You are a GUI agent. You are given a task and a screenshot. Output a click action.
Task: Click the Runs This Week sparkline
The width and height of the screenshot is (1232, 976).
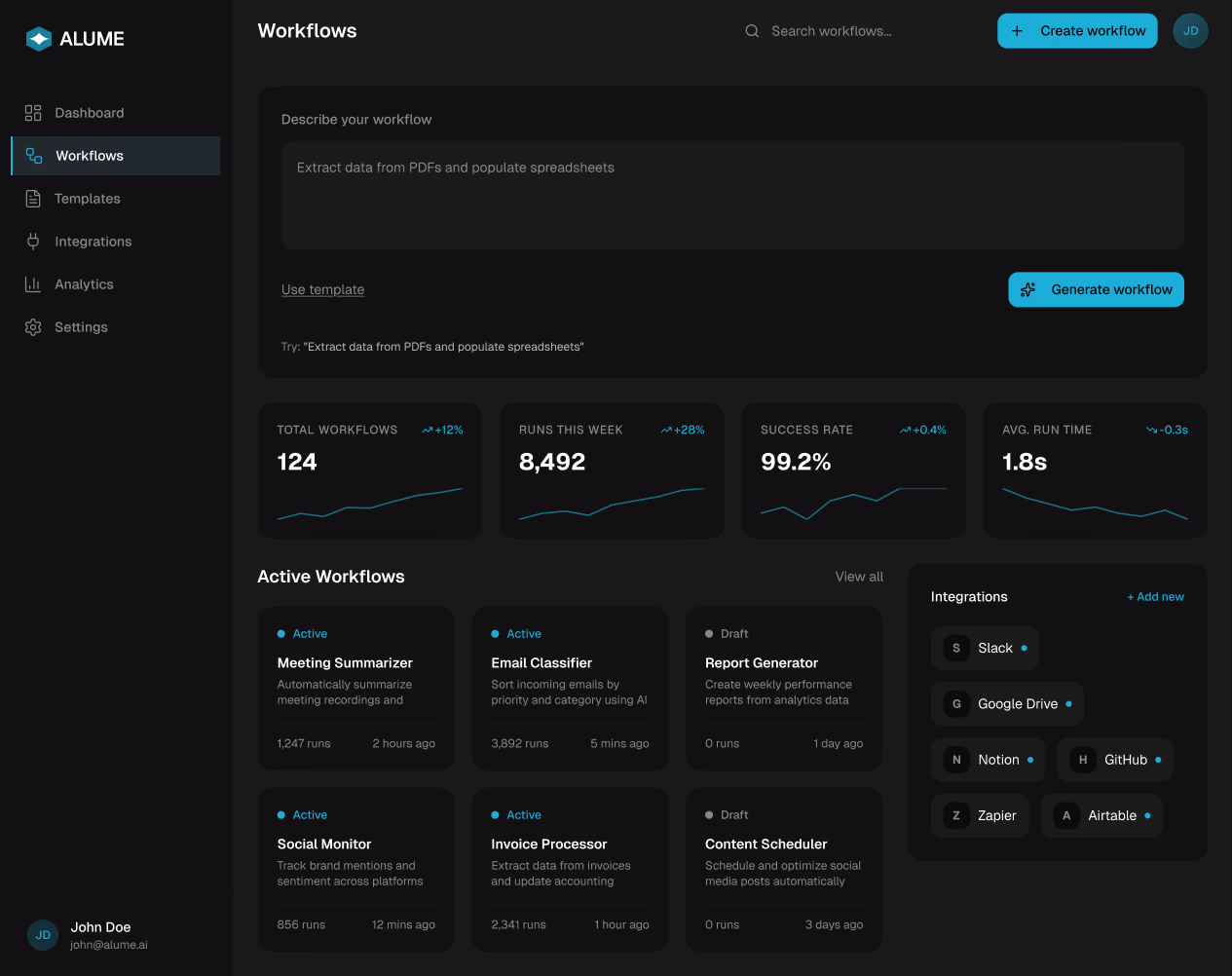point(612,504)
